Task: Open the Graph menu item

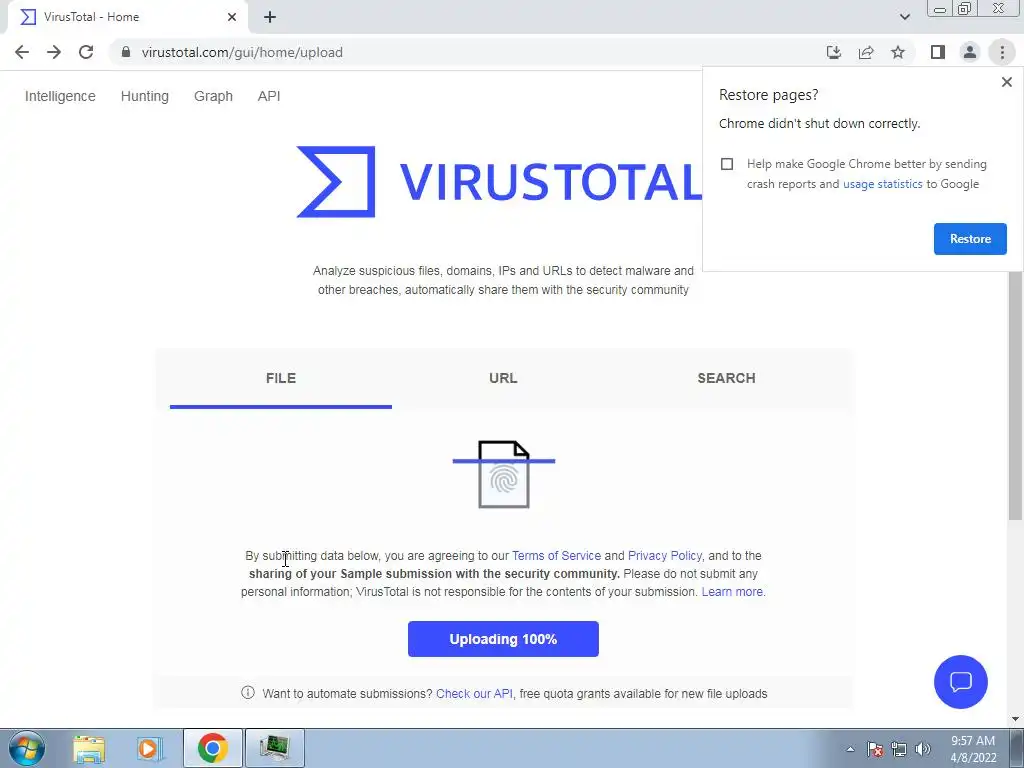Action: (x=213, y=96)
